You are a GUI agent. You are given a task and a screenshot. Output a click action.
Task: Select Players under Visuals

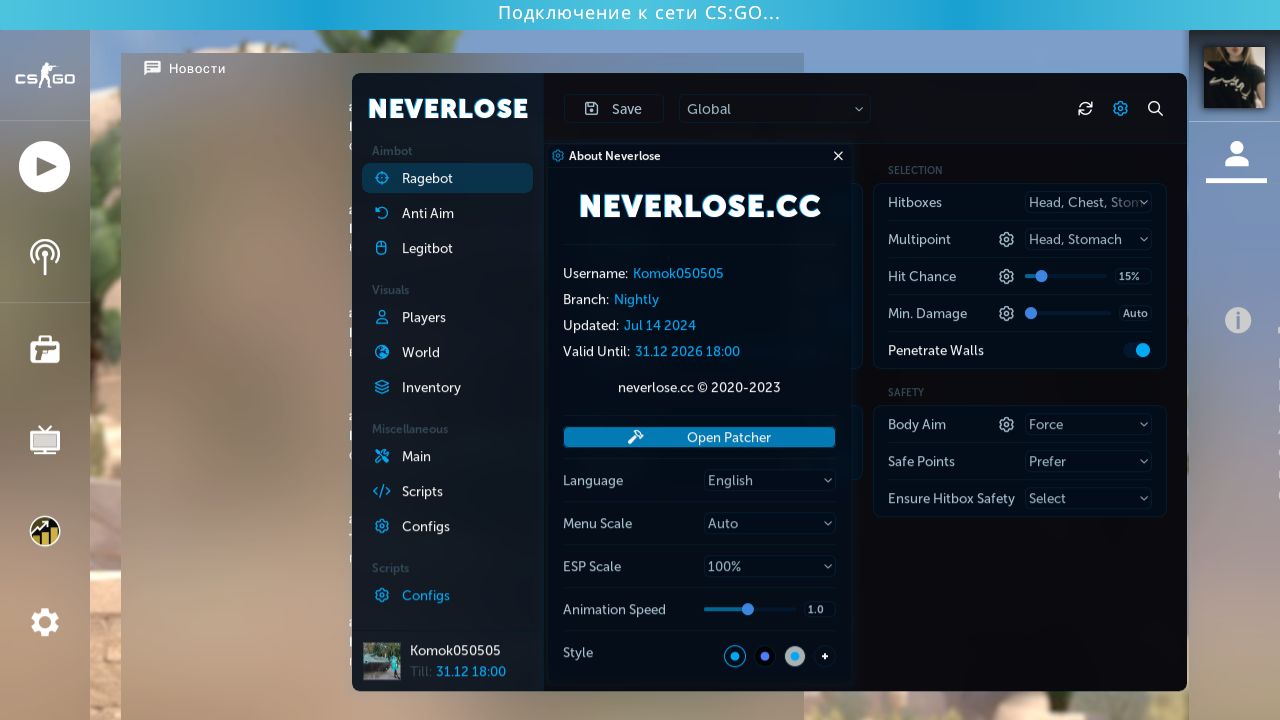pos(447,317)
